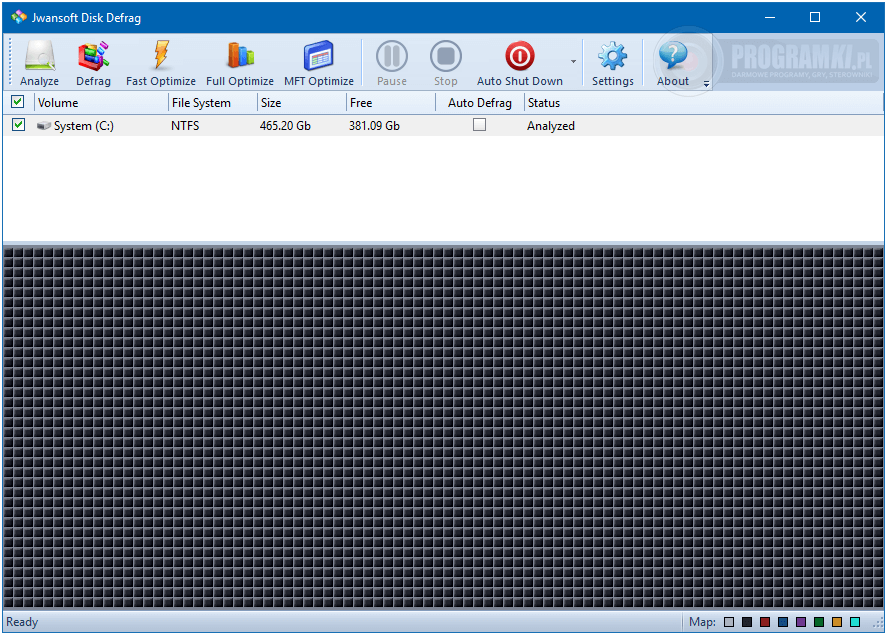Click the Auto Defrag column header
This screenshot has height=634, width=887.
coord(480,103)
